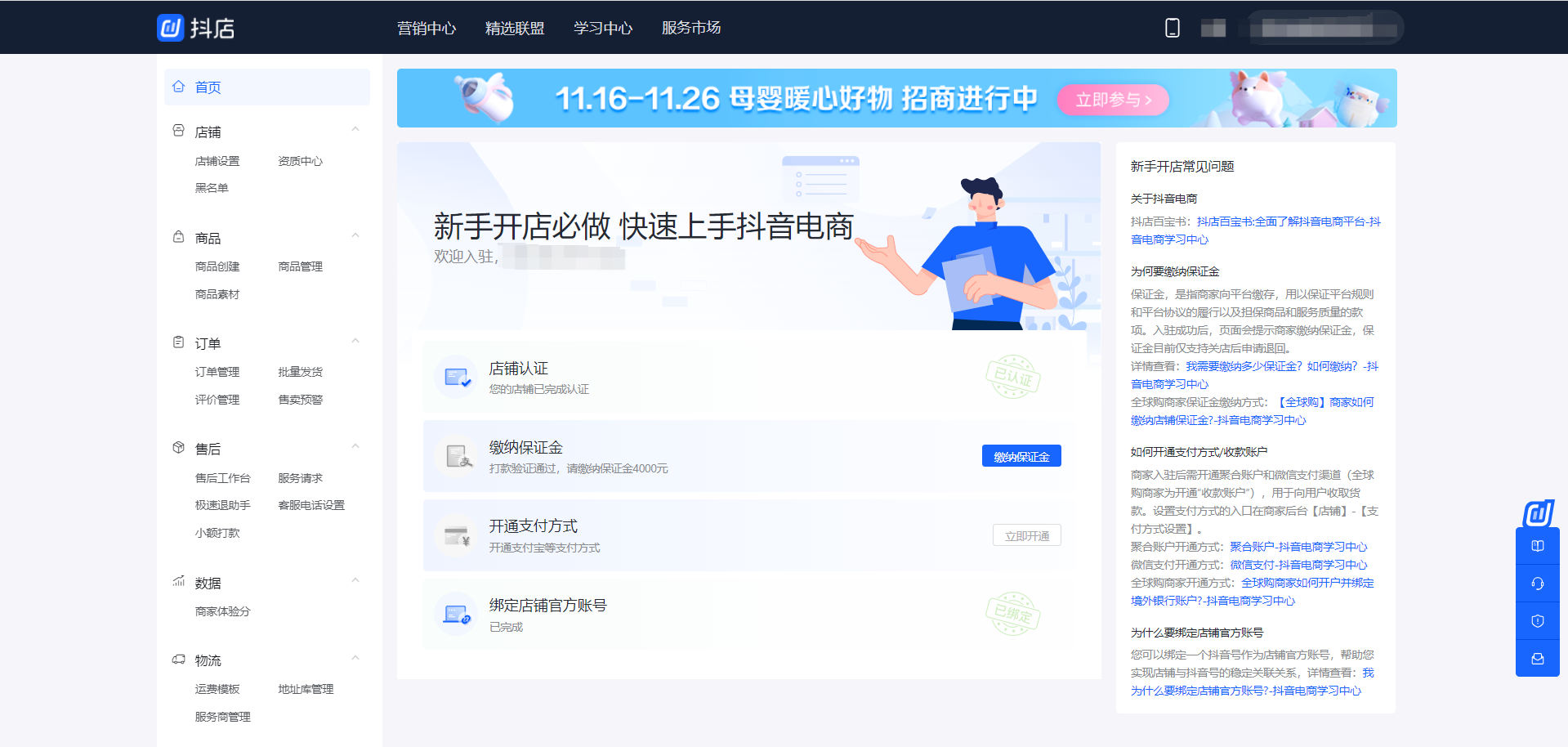Open the 【全球购】商家如何缴纳店铺保证金 link
This screenshot has height=747, width=1568.
click(x=1253, y=411)
